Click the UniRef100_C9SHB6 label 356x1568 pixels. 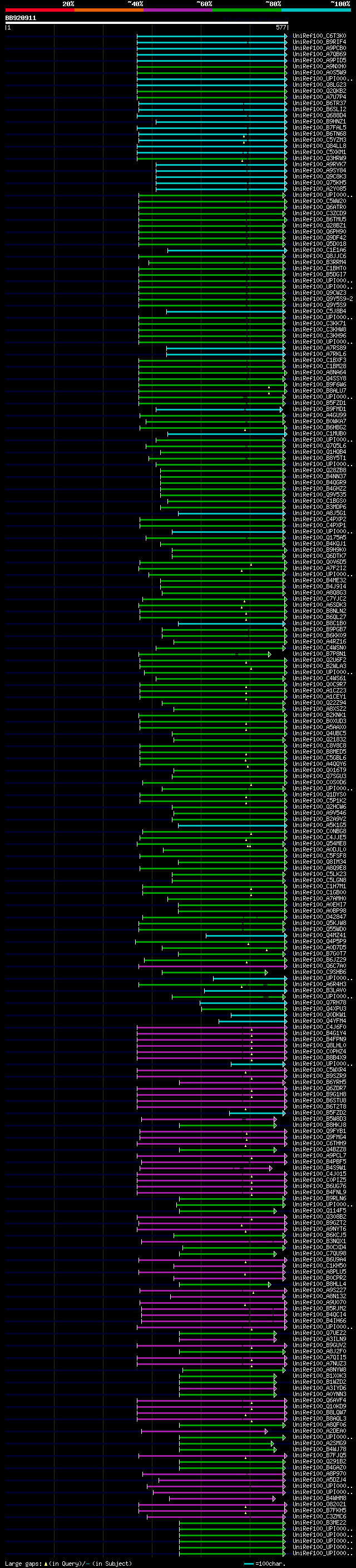point(319,972)
